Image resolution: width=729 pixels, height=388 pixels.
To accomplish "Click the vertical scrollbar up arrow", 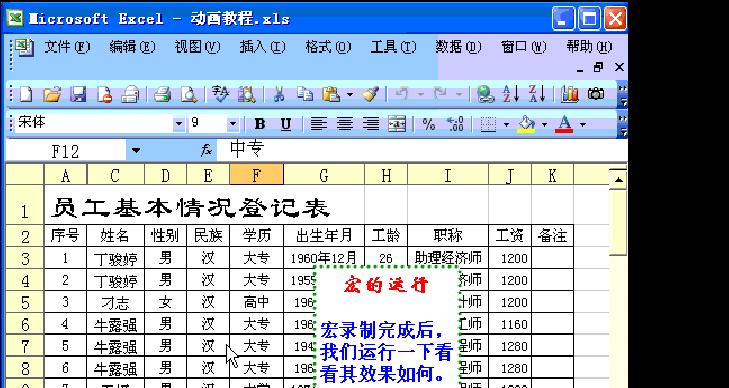I will click(x=618, y=180).
